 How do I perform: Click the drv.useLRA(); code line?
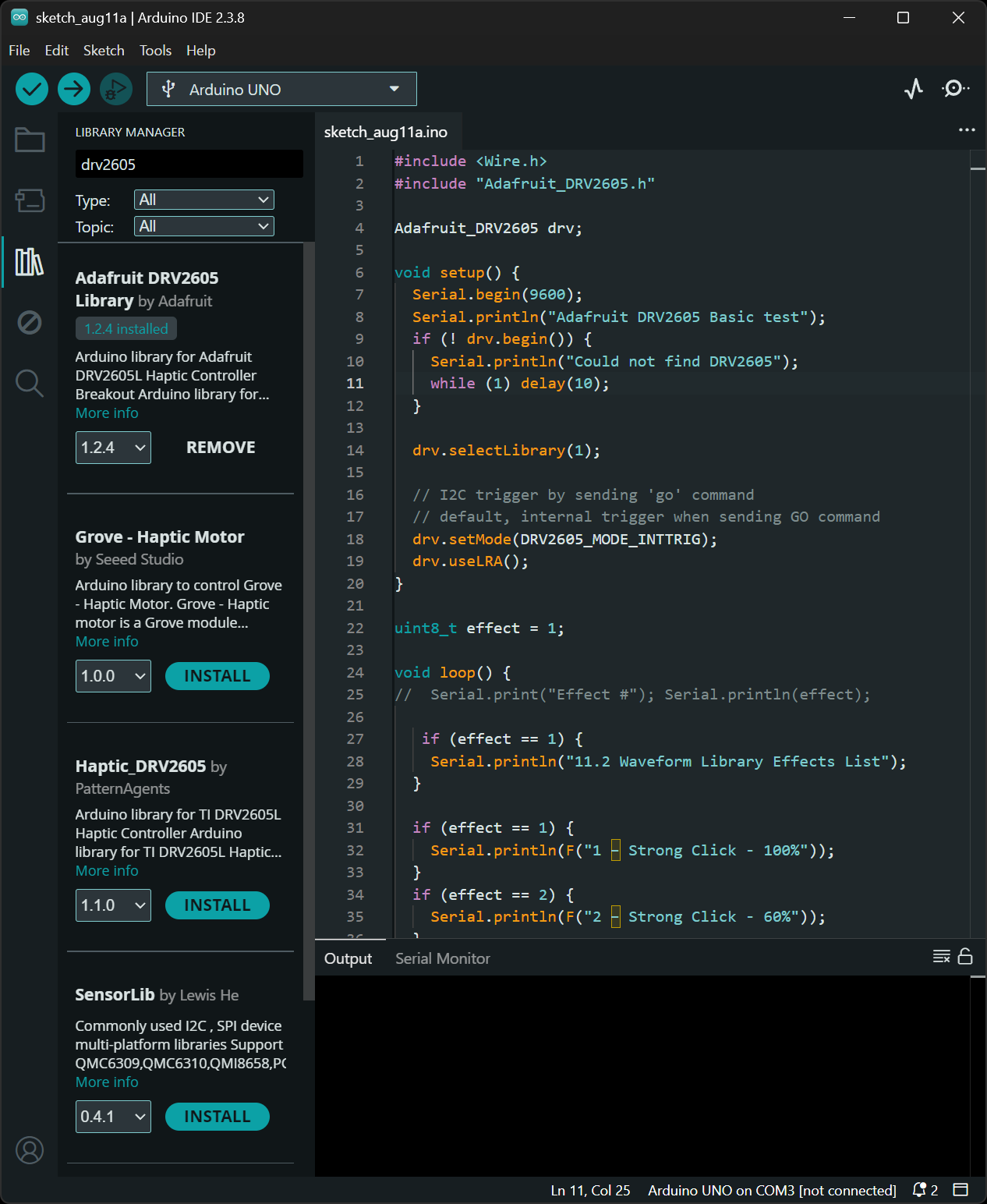tap(470, 561)
